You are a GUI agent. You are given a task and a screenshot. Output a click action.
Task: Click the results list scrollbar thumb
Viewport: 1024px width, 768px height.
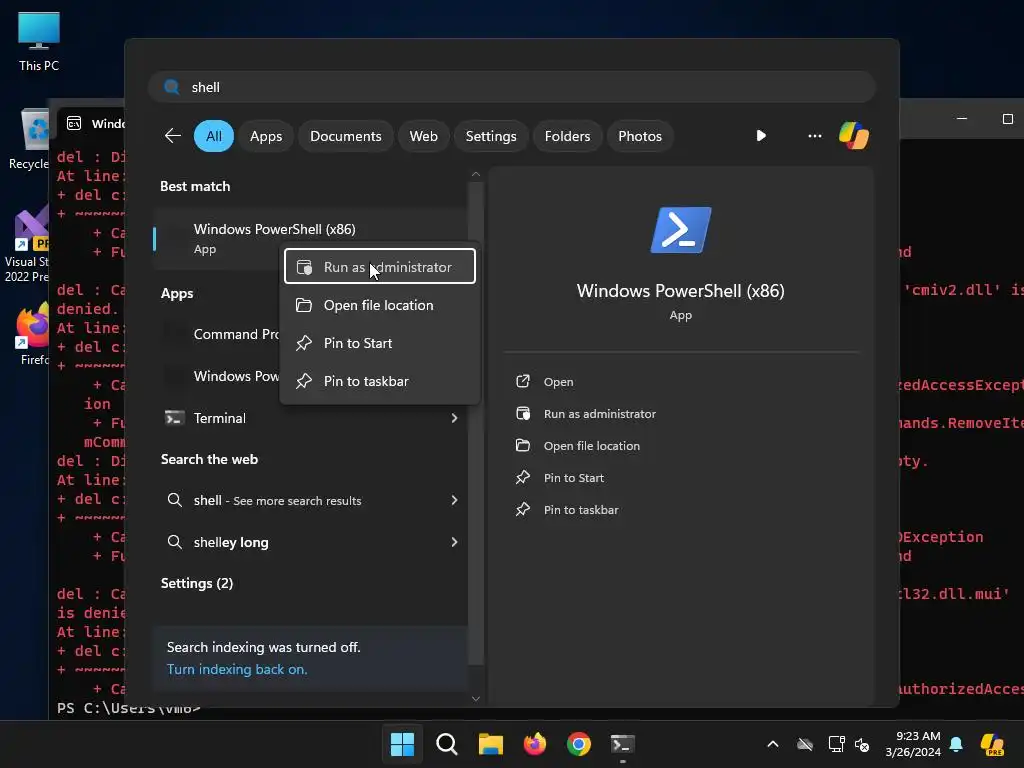point(475,423)
